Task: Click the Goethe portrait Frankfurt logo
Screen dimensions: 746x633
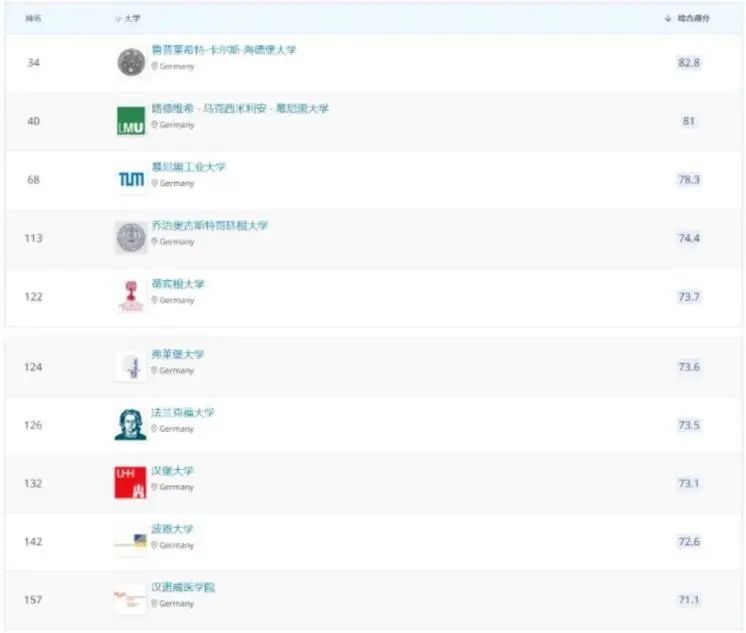Action: (130, 425)
